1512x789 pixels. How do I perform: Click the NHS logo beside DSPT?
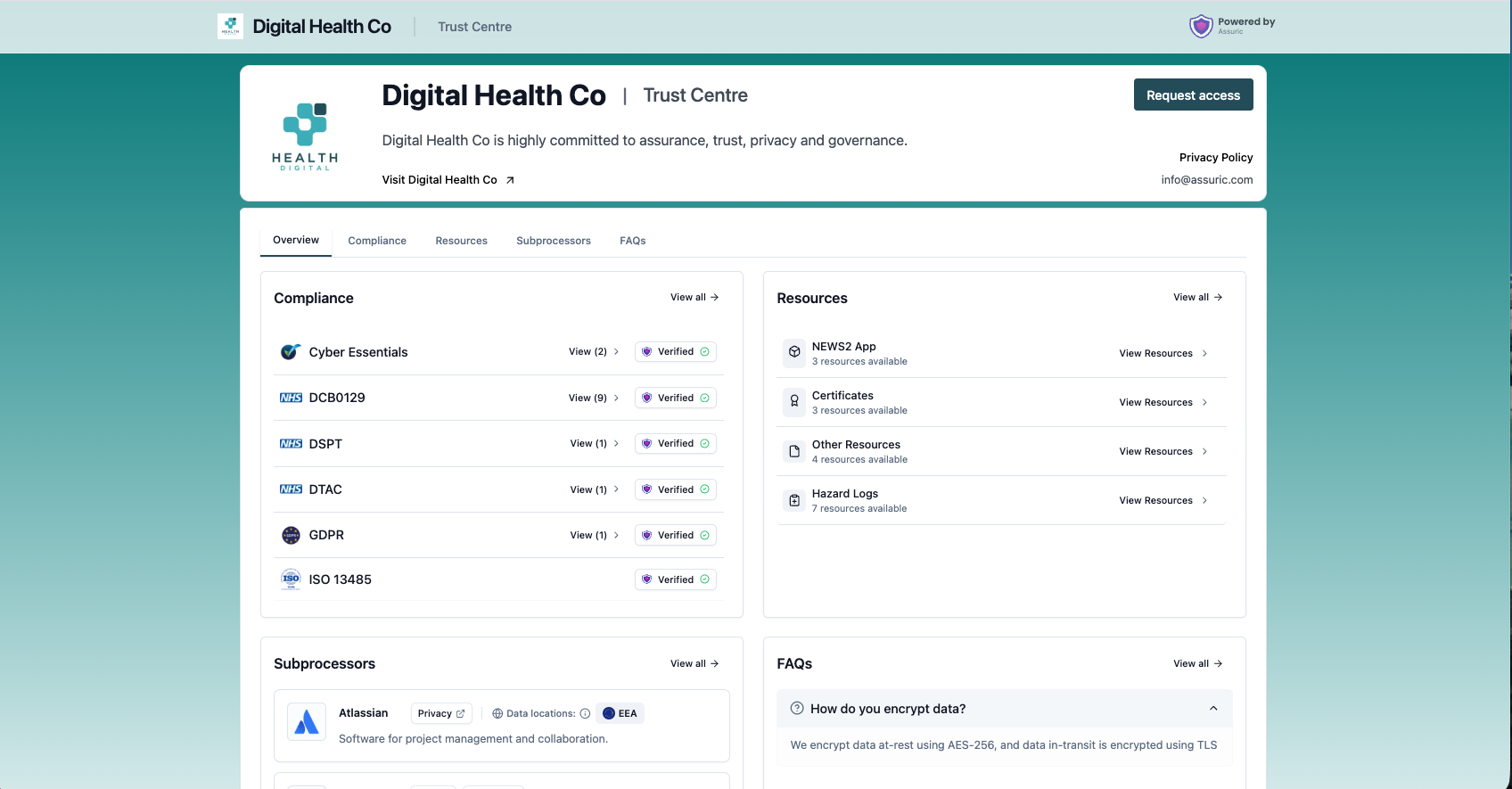click(291, 443)
